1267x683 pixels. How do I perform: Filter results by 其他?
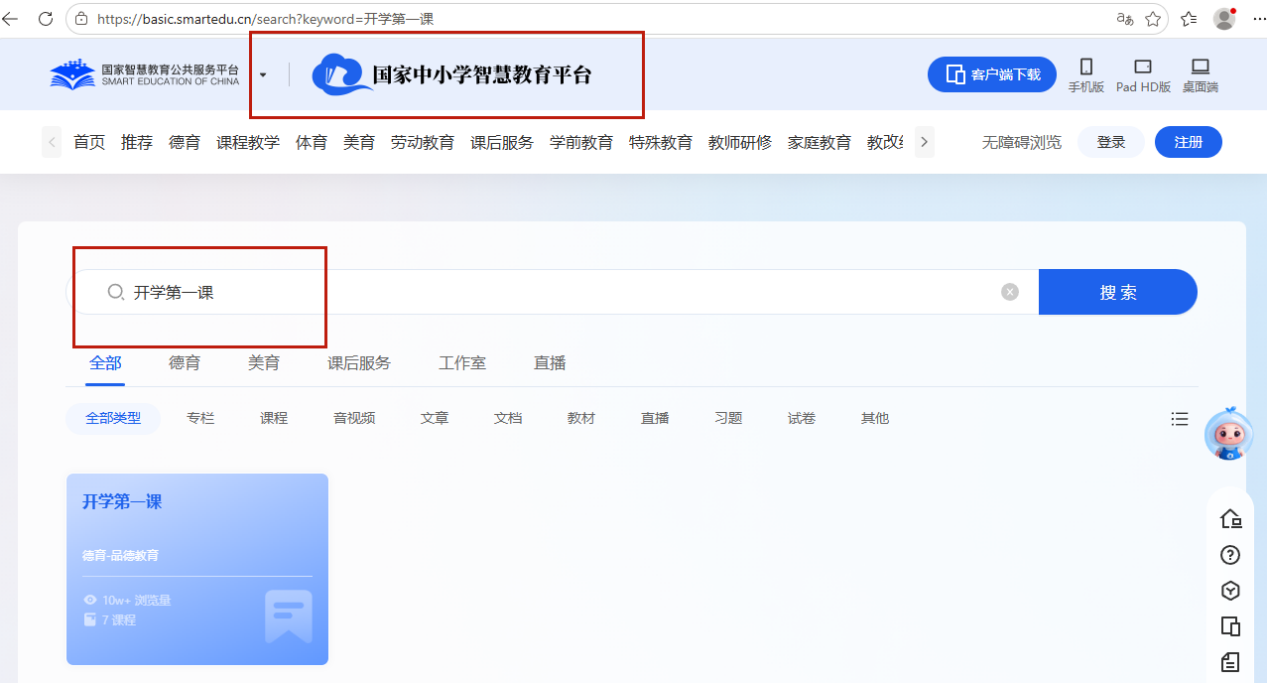click(x=875, y=418)
